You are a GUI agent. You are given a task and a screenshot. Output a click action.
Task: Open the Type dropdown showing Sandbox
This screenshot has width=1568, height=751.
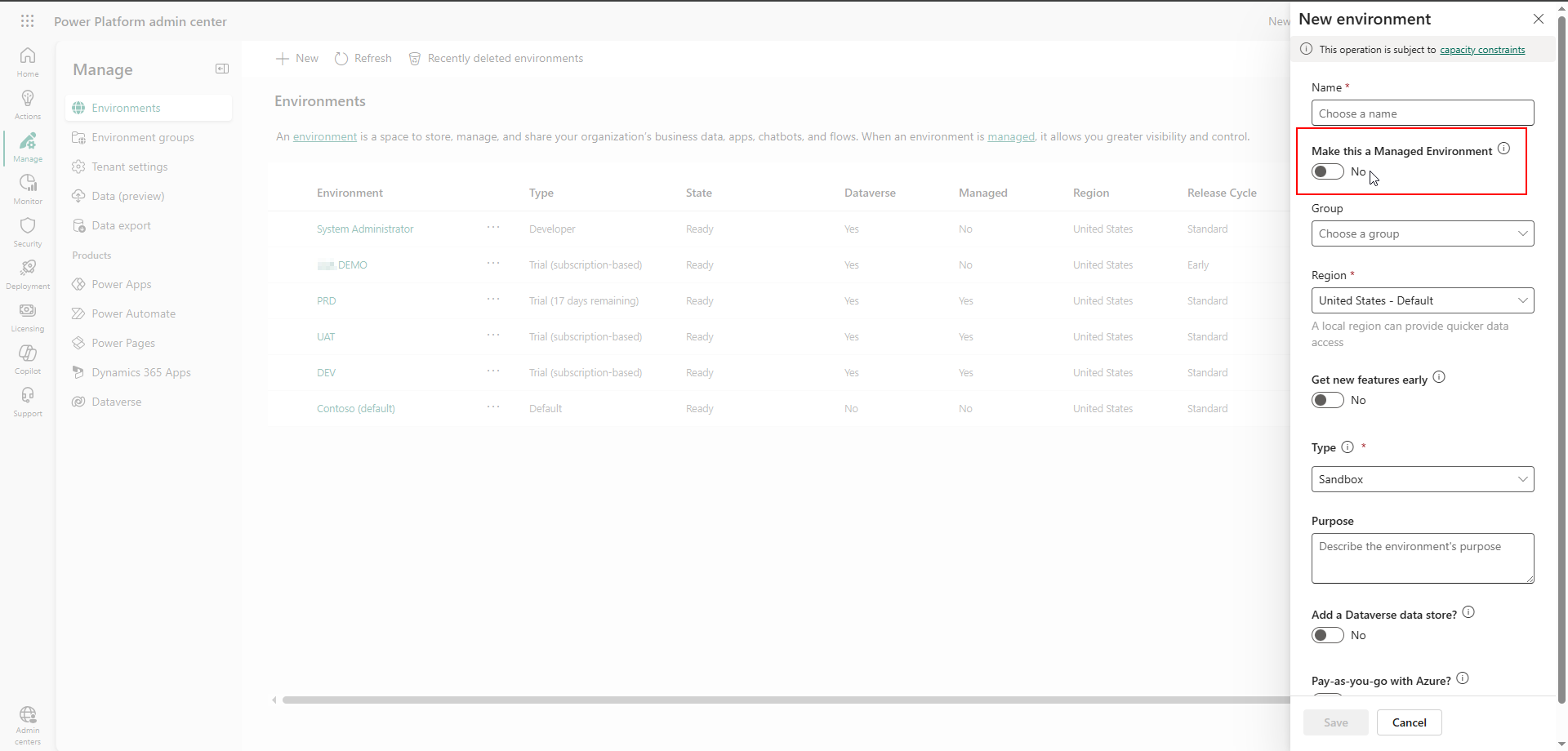click(x=1422, y=480)
